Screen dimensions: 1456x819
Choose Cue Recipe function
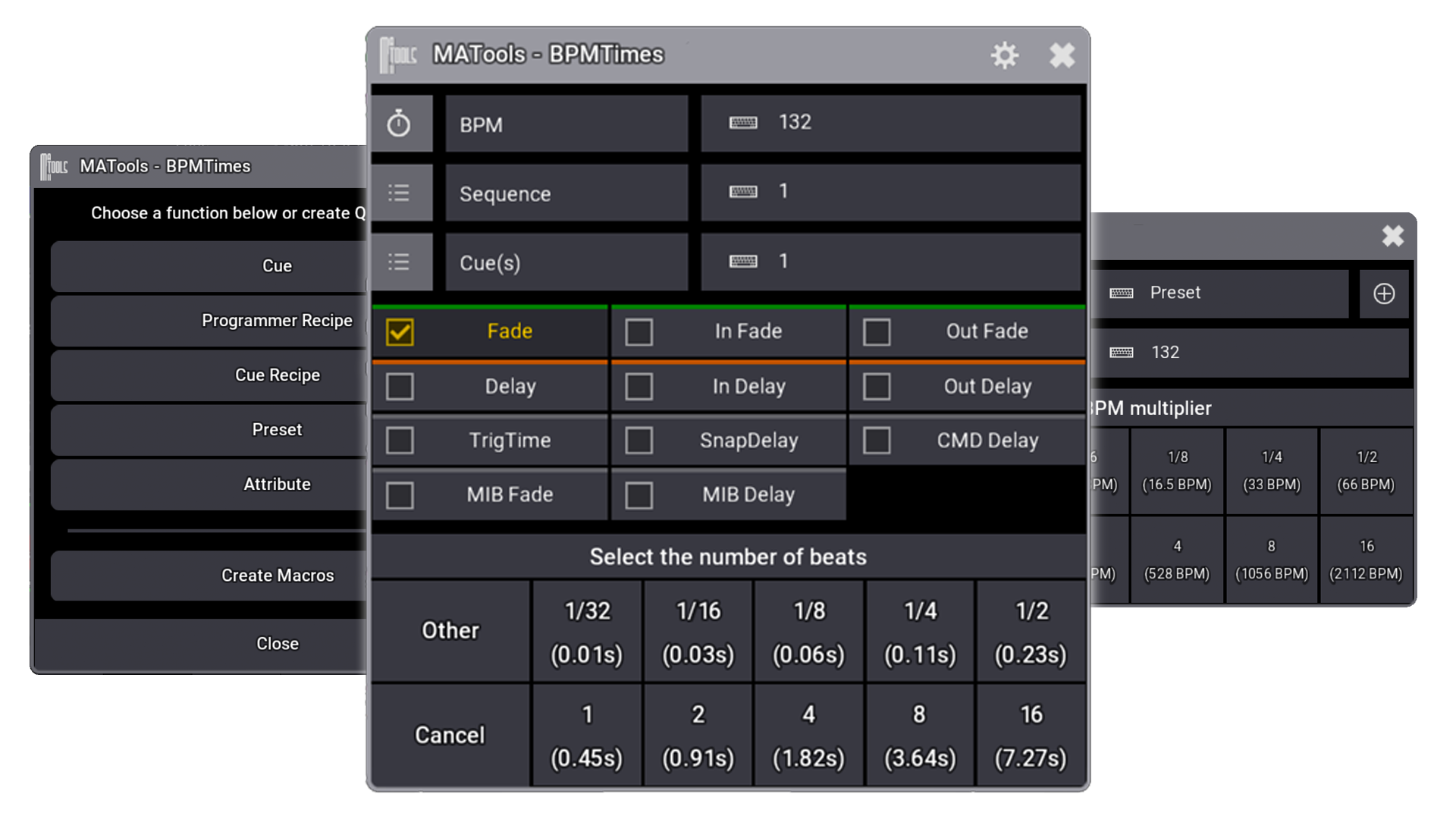209,375
